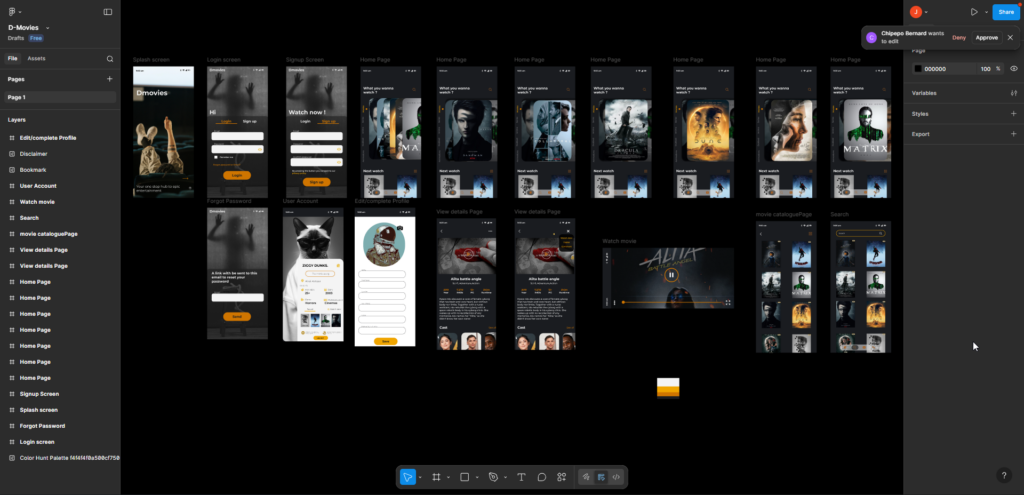Image resolution: width=1024 pixels, height=495 pixels.
Task: Click the 000000 hex color field
Action: click(943, 69)
